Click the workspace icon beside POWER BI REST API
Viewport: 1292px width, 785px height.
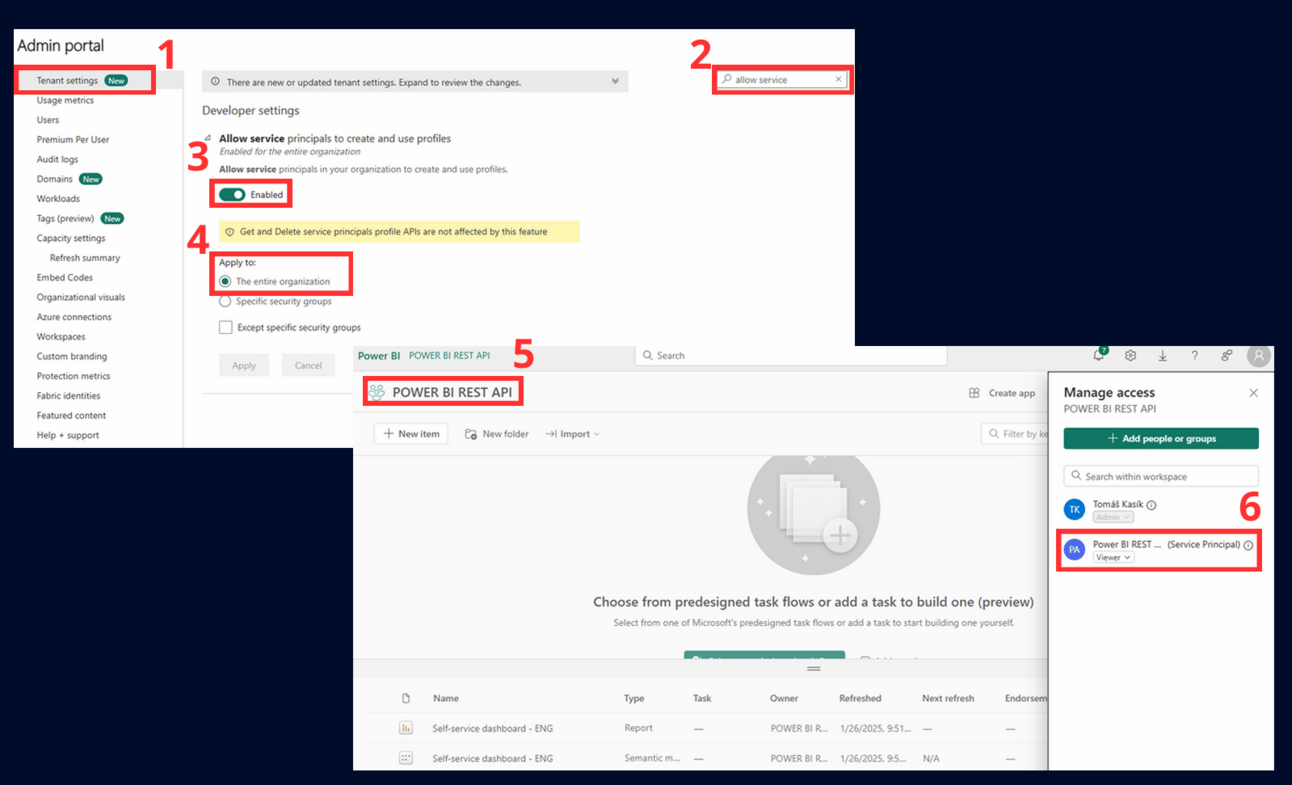coord(377,392)
